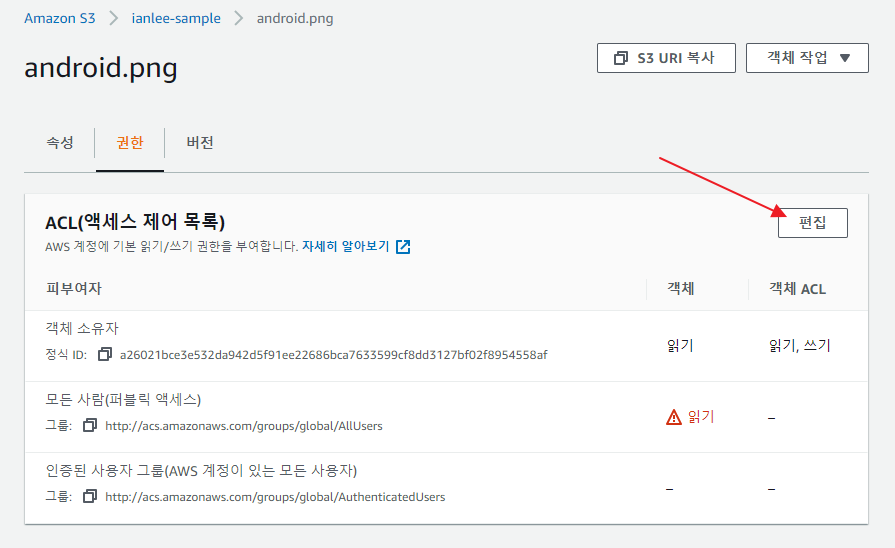Click the 읽기, 쓰기 owner ACL value

[x=799, y=345]
